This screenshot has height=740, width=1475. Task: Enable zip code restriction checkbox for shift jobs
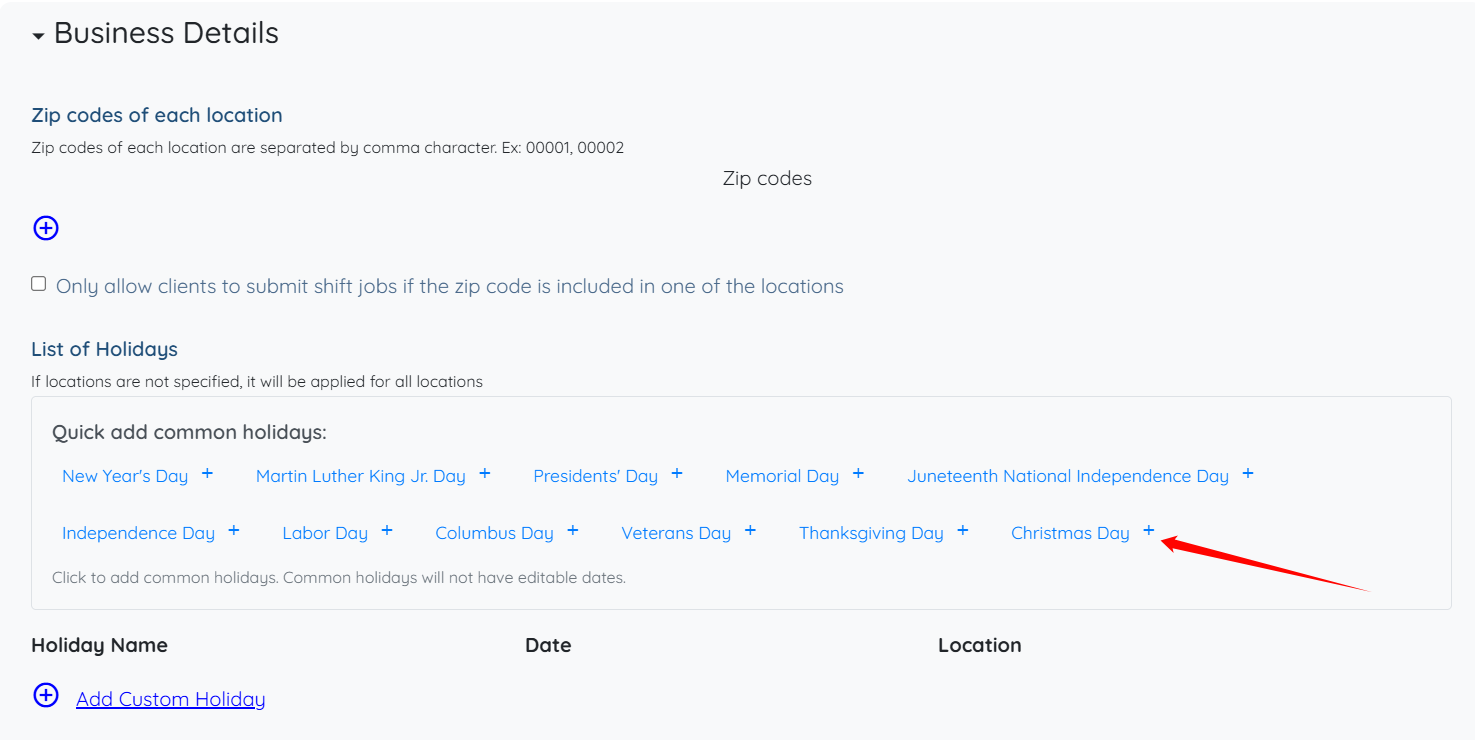[39, 284]
